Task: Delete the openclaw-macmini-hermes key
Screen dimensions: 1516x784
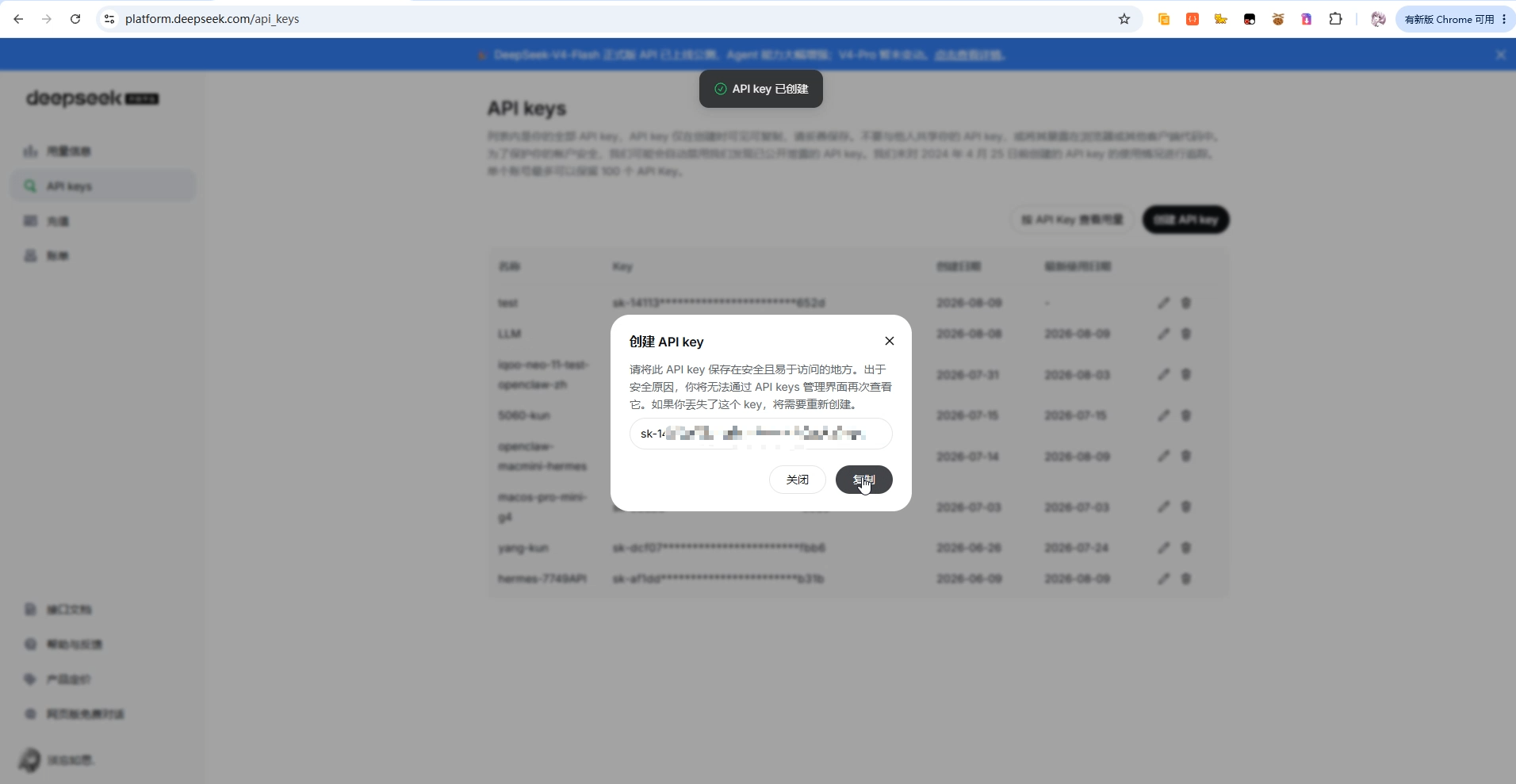Action: click(x=1186, y=456)
